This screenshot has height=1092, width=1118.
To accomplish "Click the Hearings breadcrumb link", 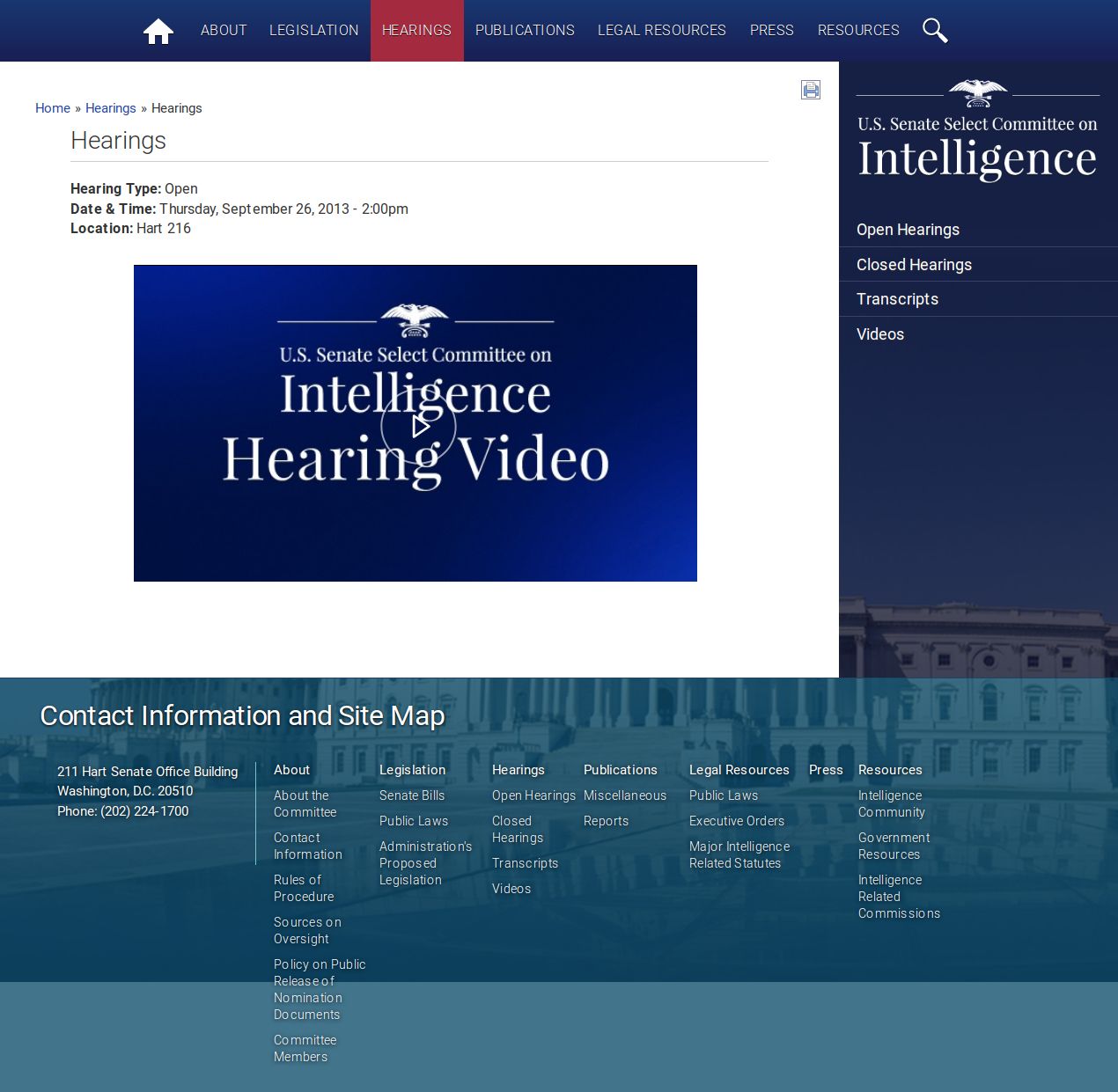I will [x=111, y=108].
